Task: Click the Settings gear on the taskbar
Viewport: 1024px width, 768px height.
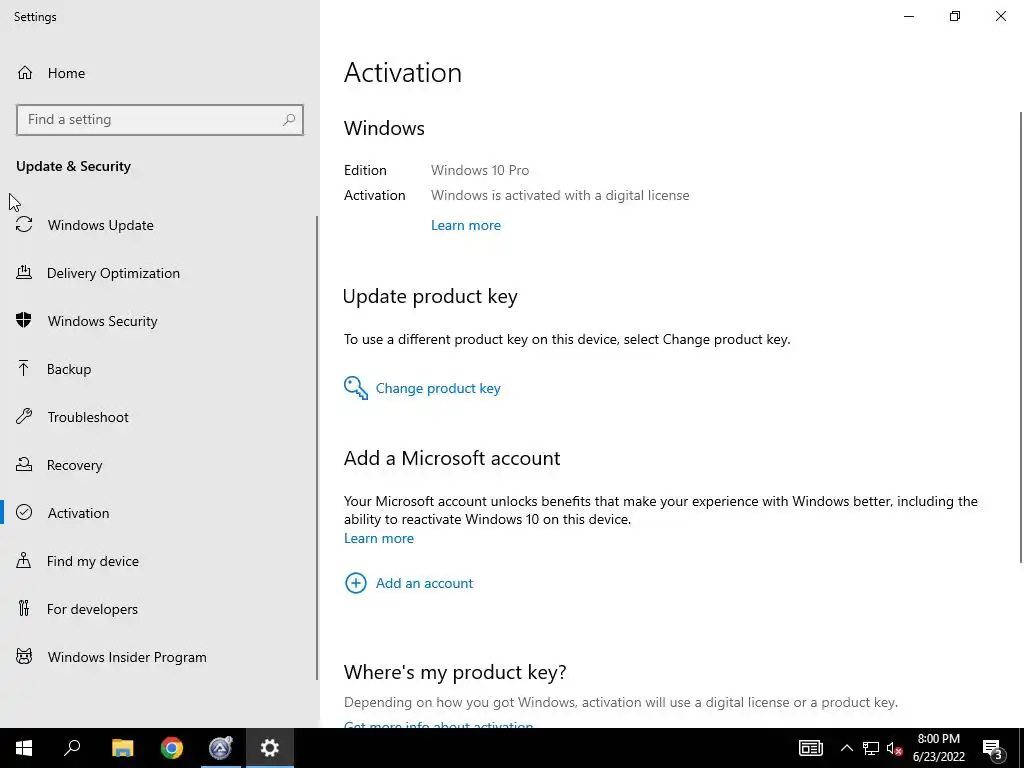Action: pyautogui.click(x=270, y=748)
